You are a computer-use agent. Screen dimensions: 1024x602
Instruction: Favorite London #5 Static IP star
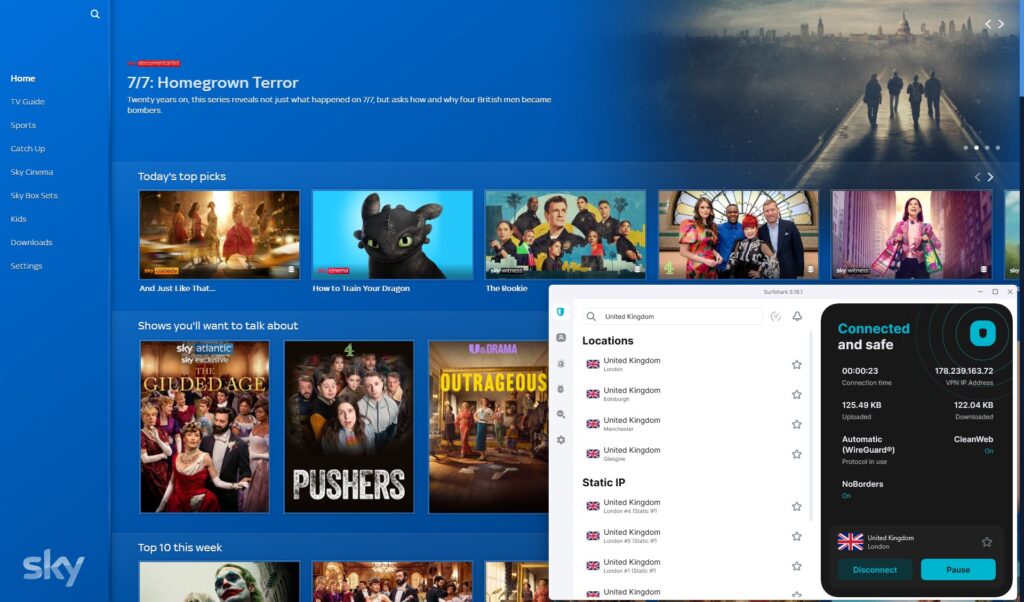point(796,536)
